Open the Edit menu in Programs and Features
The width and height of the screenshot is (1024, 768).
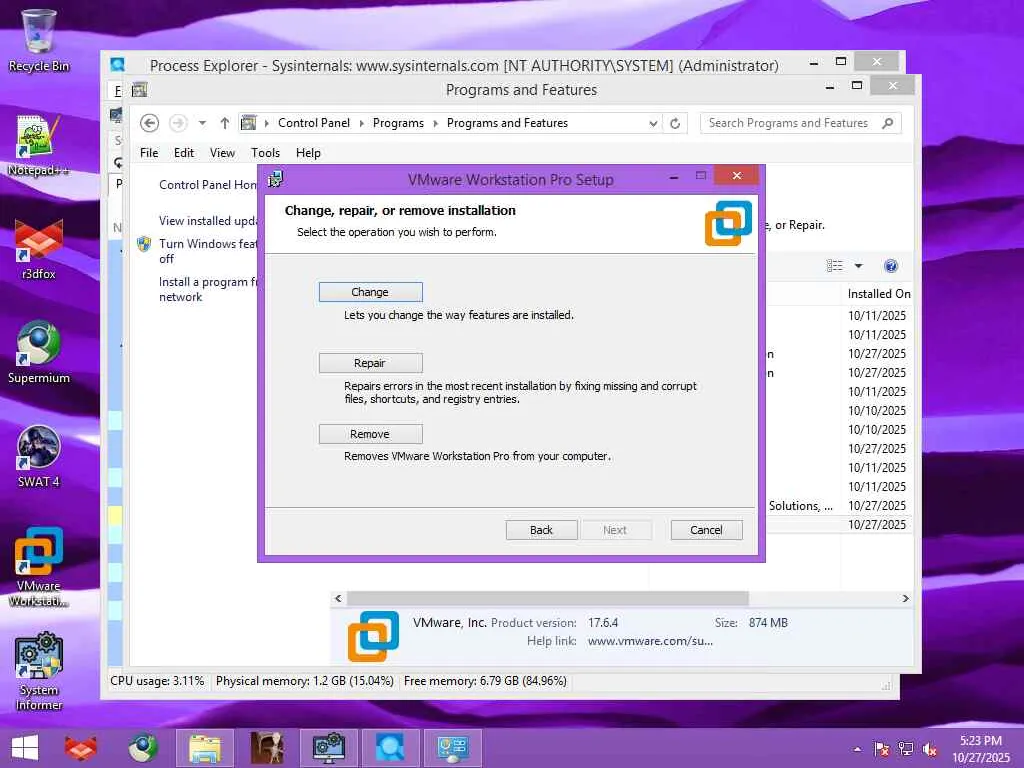point(184,153)
